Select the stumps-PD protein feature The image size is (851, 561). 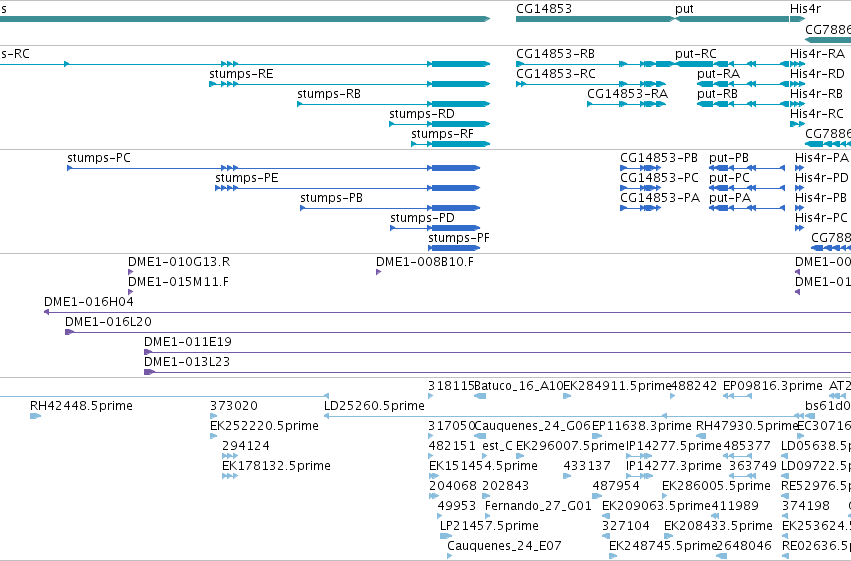[x=435, y=228]
